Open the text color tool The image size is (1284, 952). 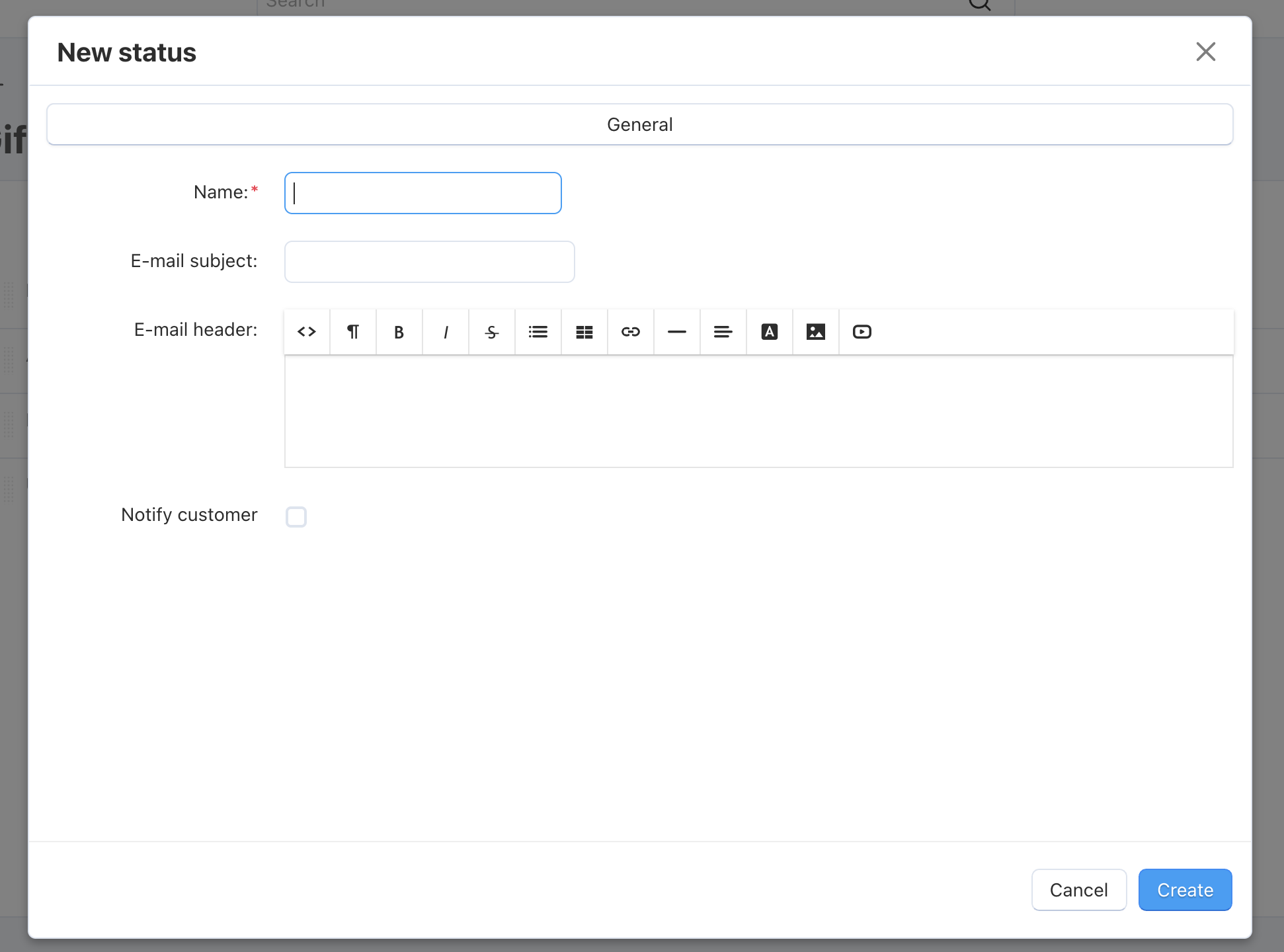[x=770, y=332]
